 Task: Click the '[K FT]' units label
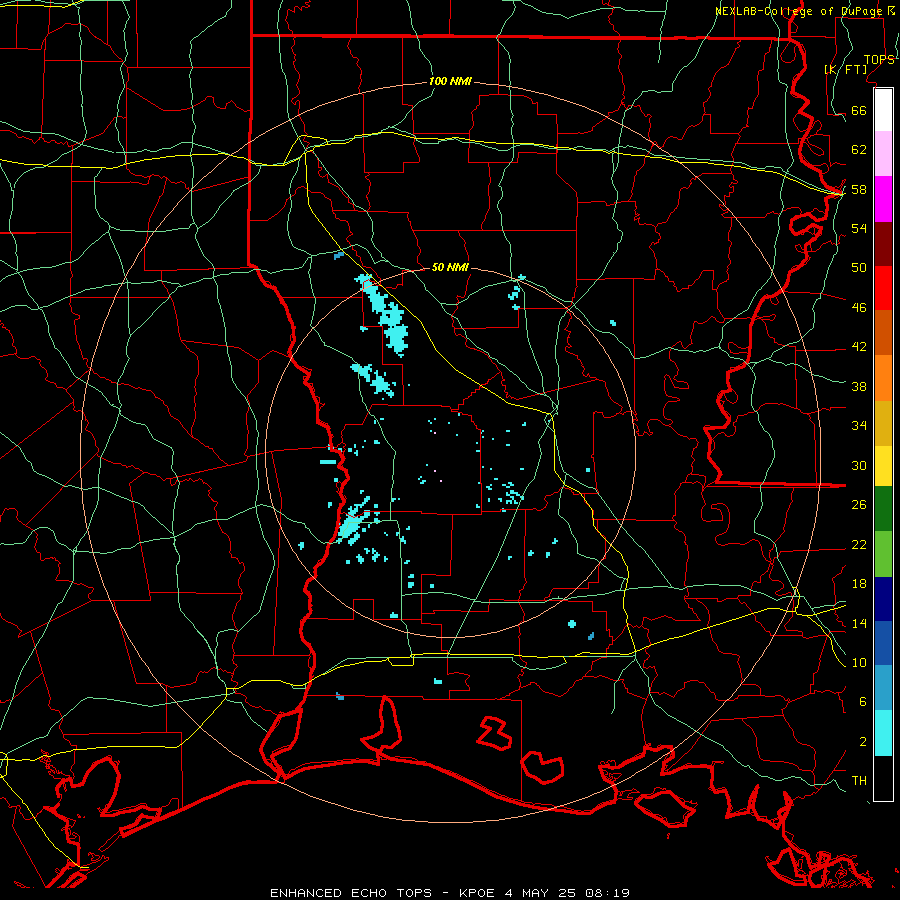pyautogui.click(x=845, y=69)
